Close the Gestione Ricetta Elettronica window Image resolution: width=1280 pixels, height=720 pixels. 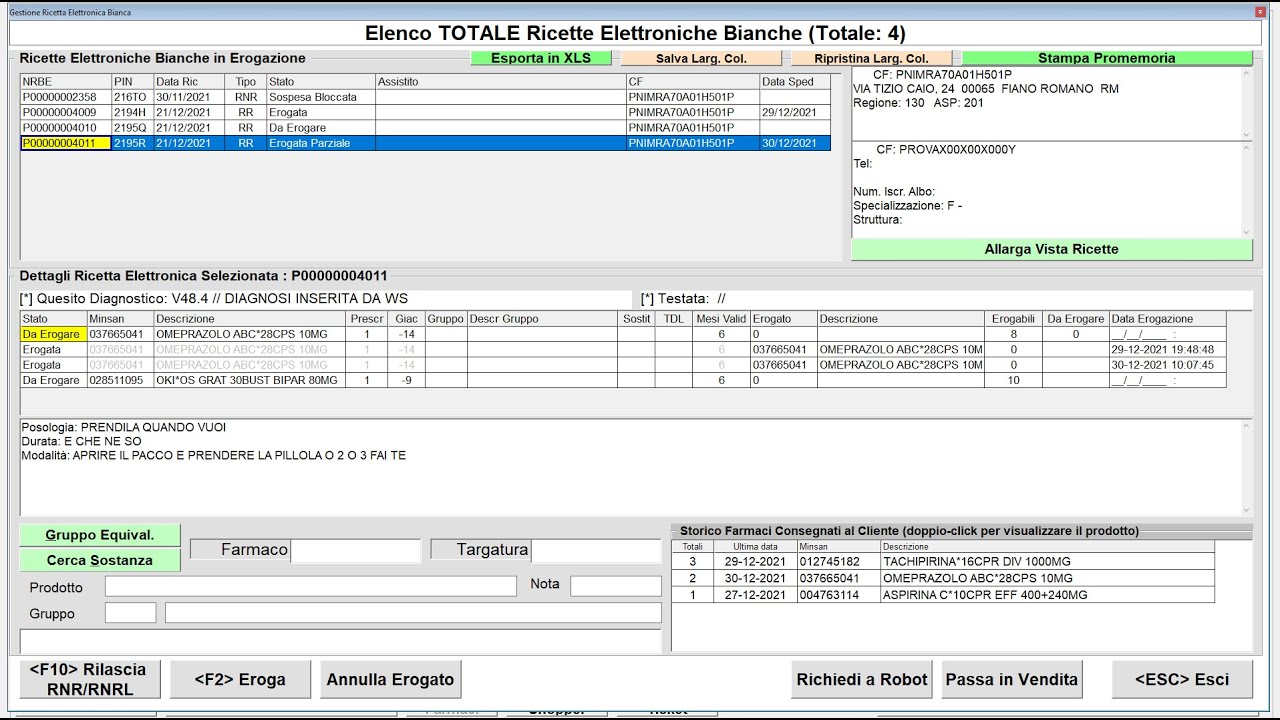click(1258, 12)
